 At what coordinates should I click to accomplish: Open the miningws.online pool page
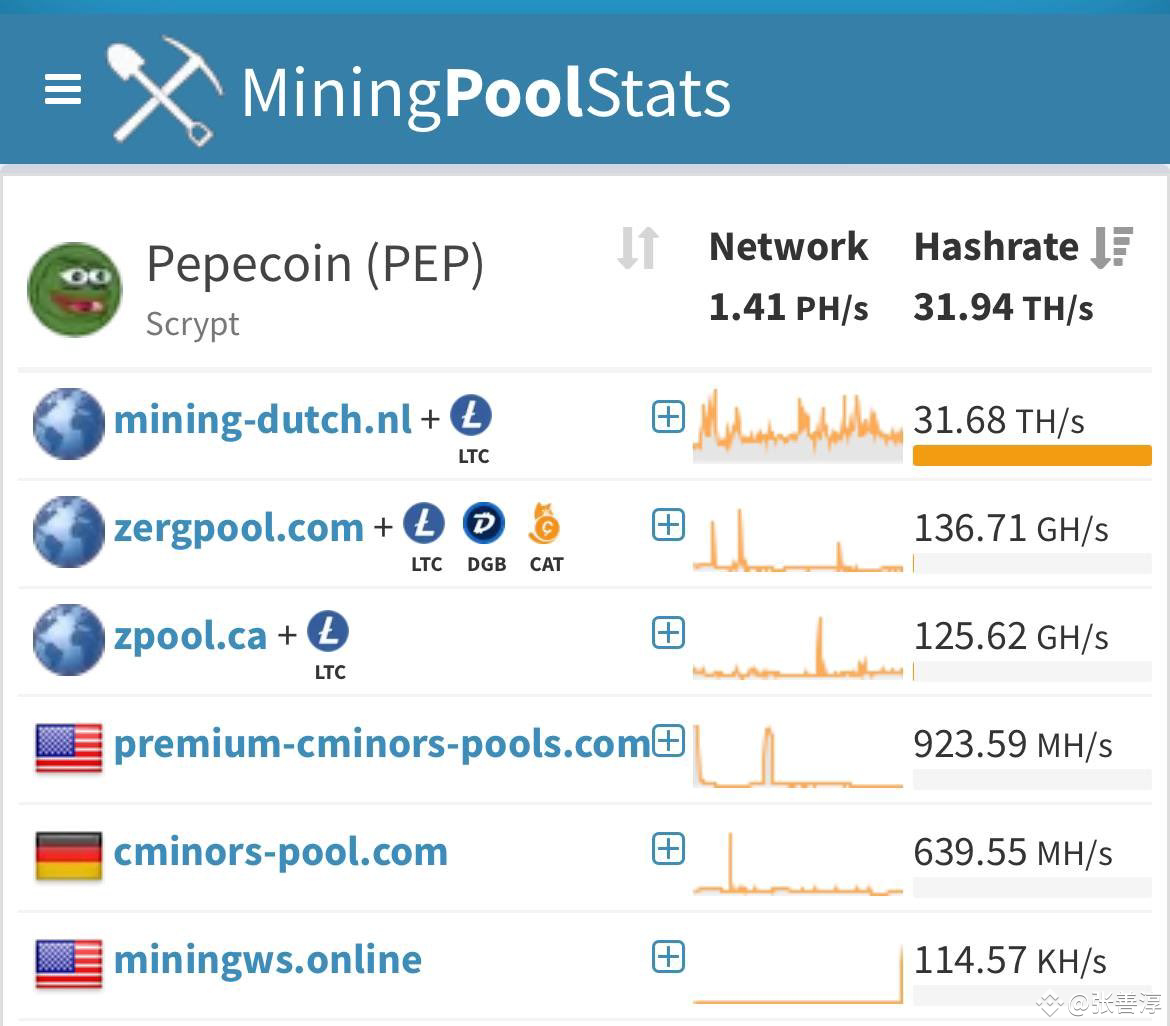coord(267,958)
